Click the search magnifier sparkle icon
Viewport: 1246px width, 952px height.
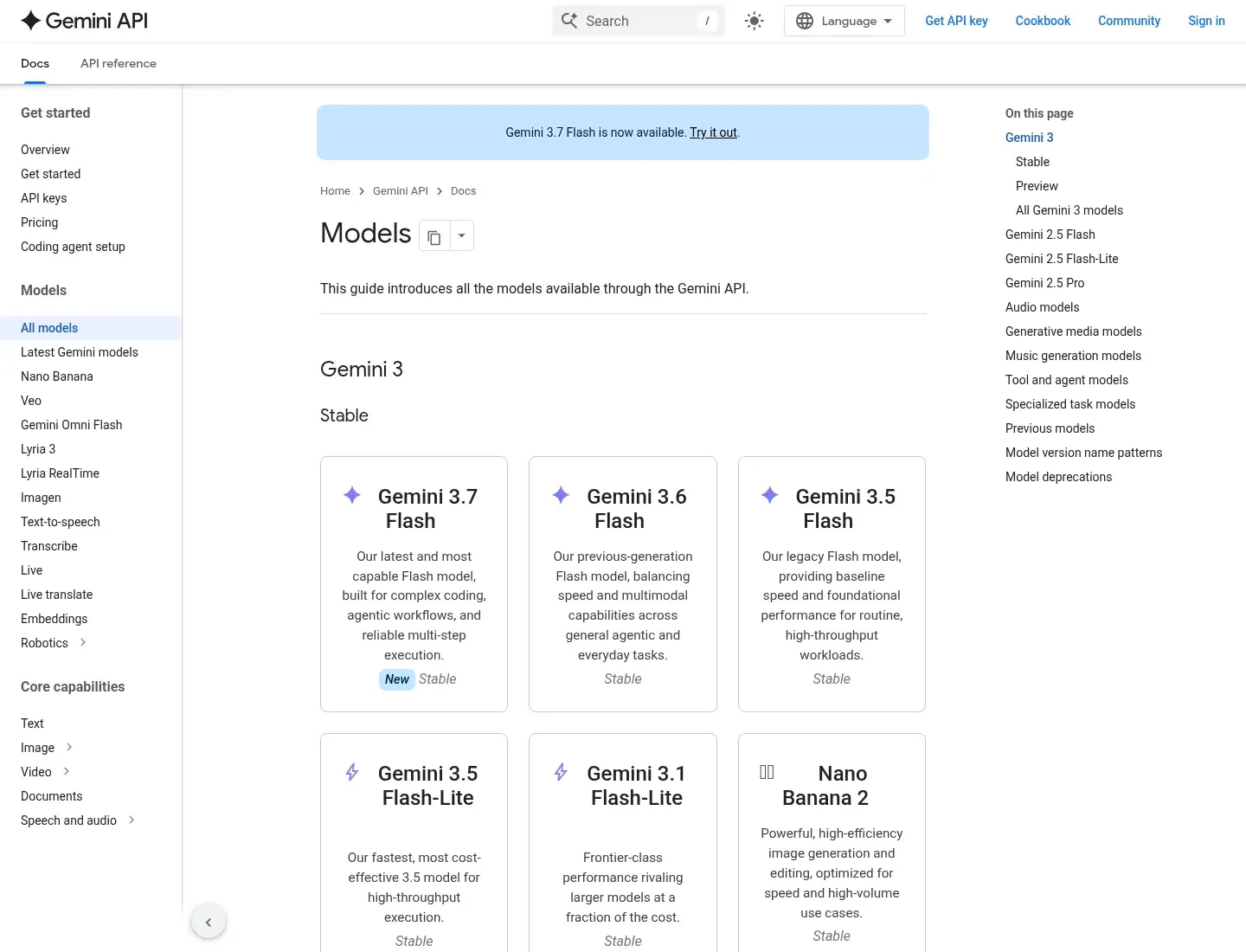coord(569,21)
